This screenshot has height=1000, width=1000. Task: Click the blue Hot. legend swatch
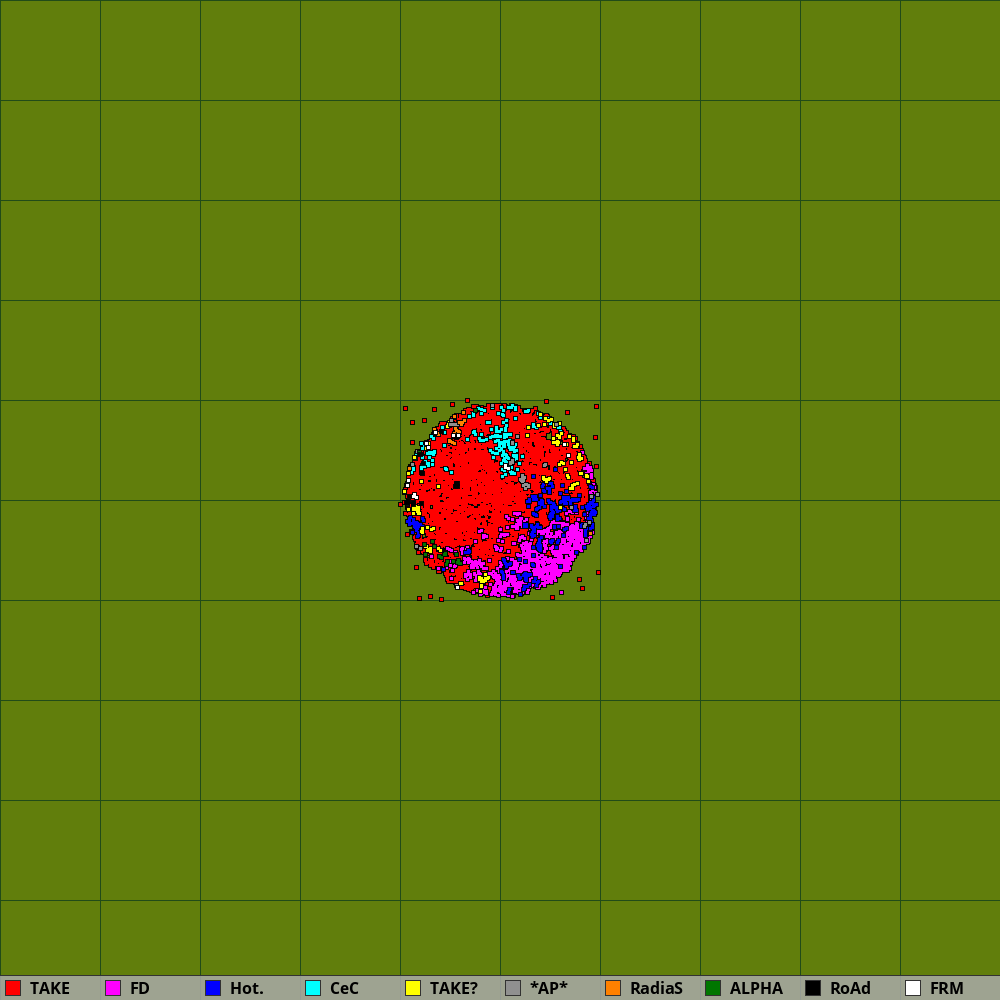[213, 988]
